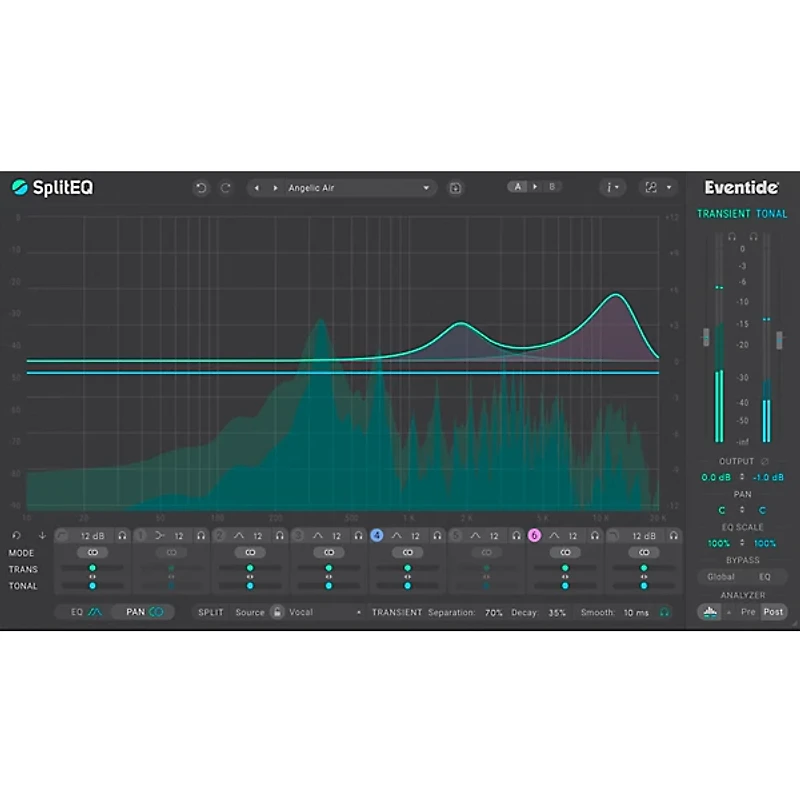Expand the settings dropdown at toolbar right

coord(668,187)
